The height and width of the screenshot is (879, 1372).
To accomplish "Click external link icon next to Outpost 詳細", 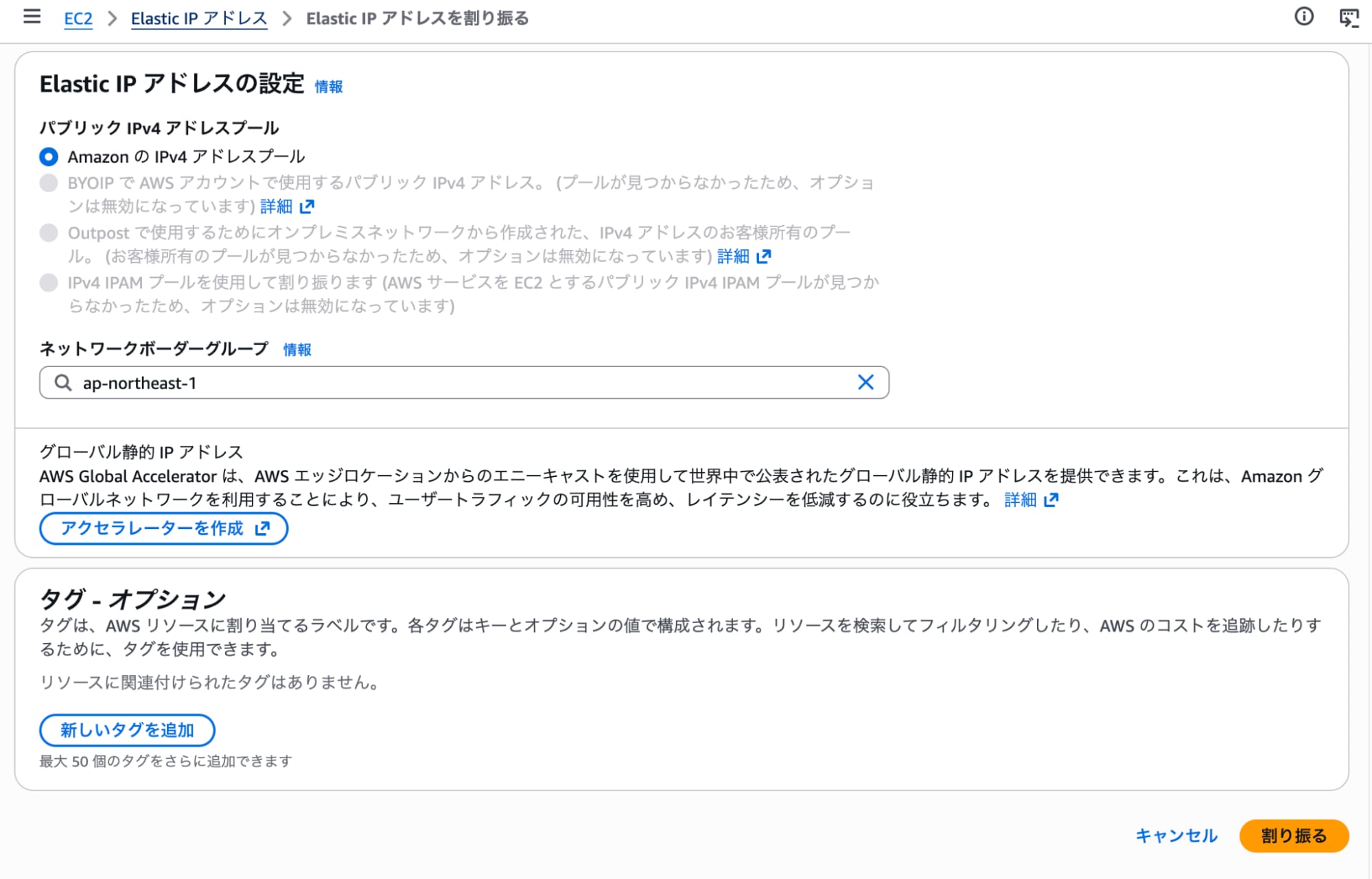I will 764,256.
